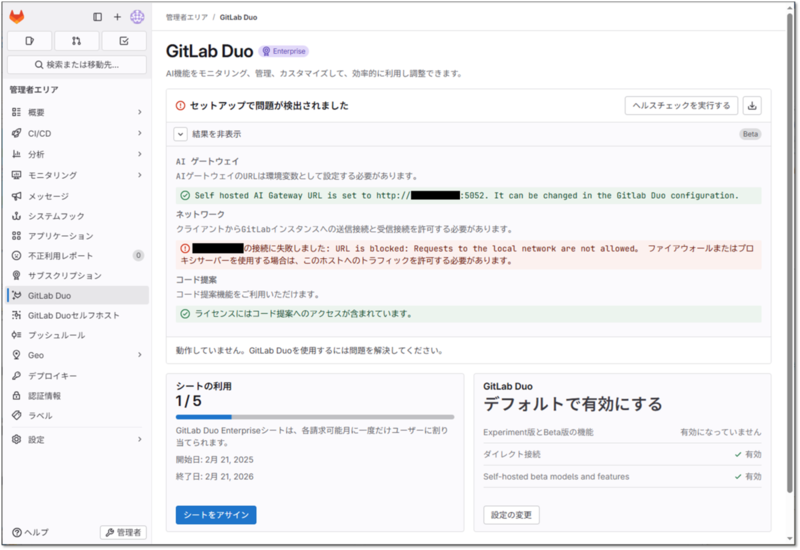The height and width of the screenshot is (550, 800).
Task: Click ダイレクト接続 有効 status
Action: tap(748, 454)
